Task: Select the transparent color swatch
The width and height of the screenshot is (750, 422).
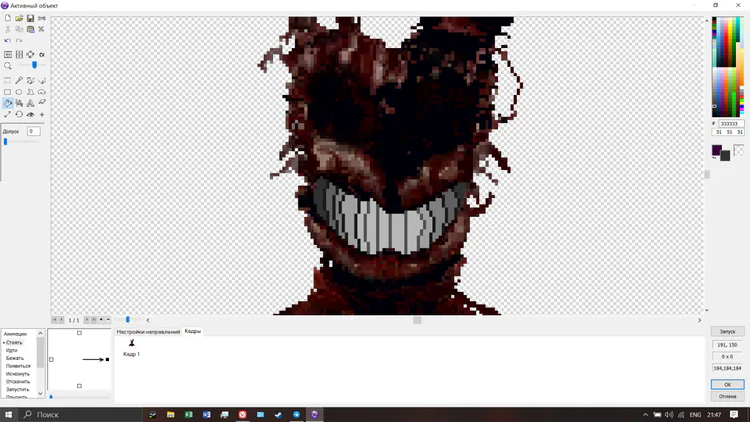Action: [x=739, y=150]
